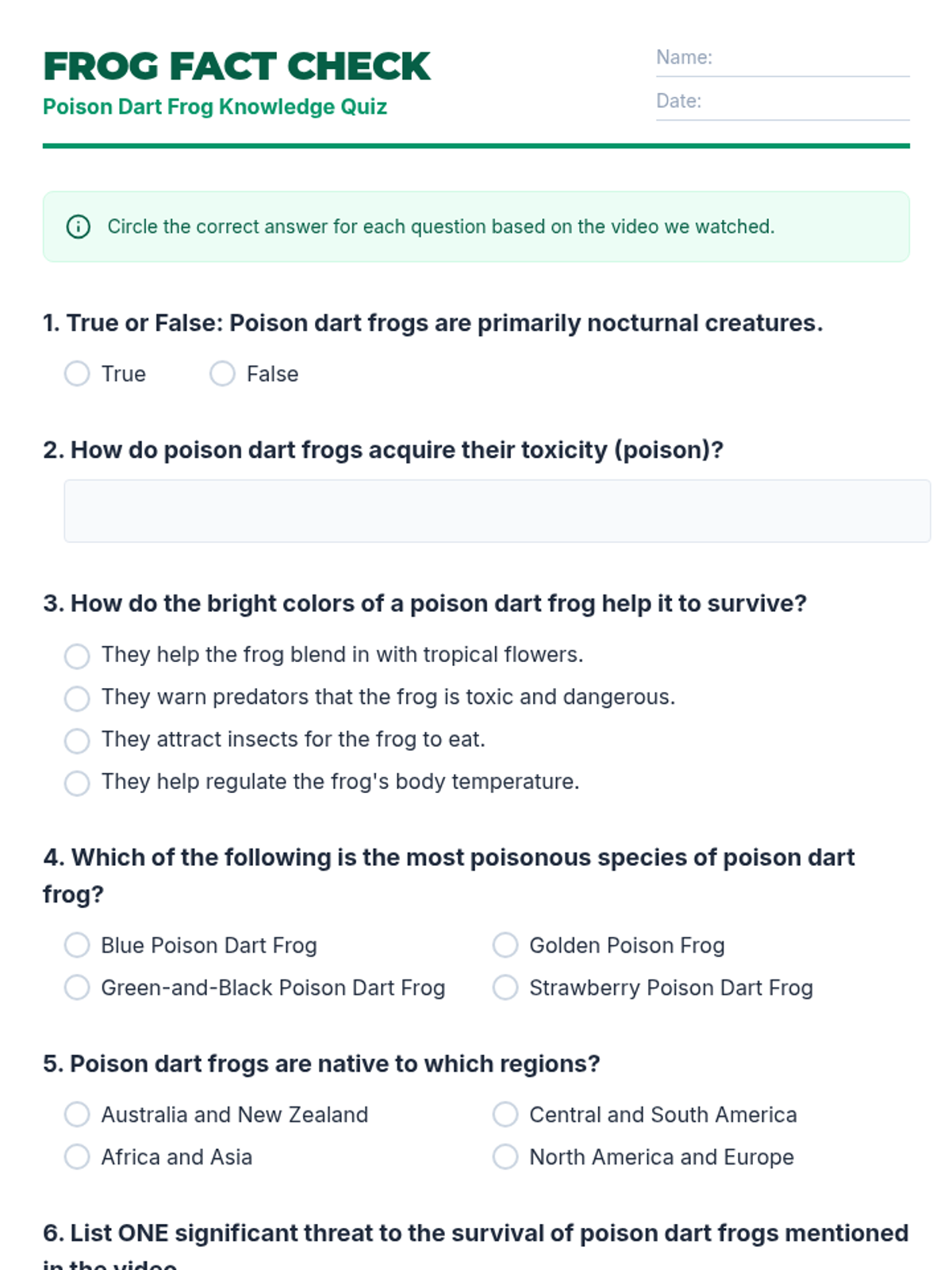Choose 'warn predators' answer option
The width and height of the screenshot is (952, 1270).
[x=77, y=698]
